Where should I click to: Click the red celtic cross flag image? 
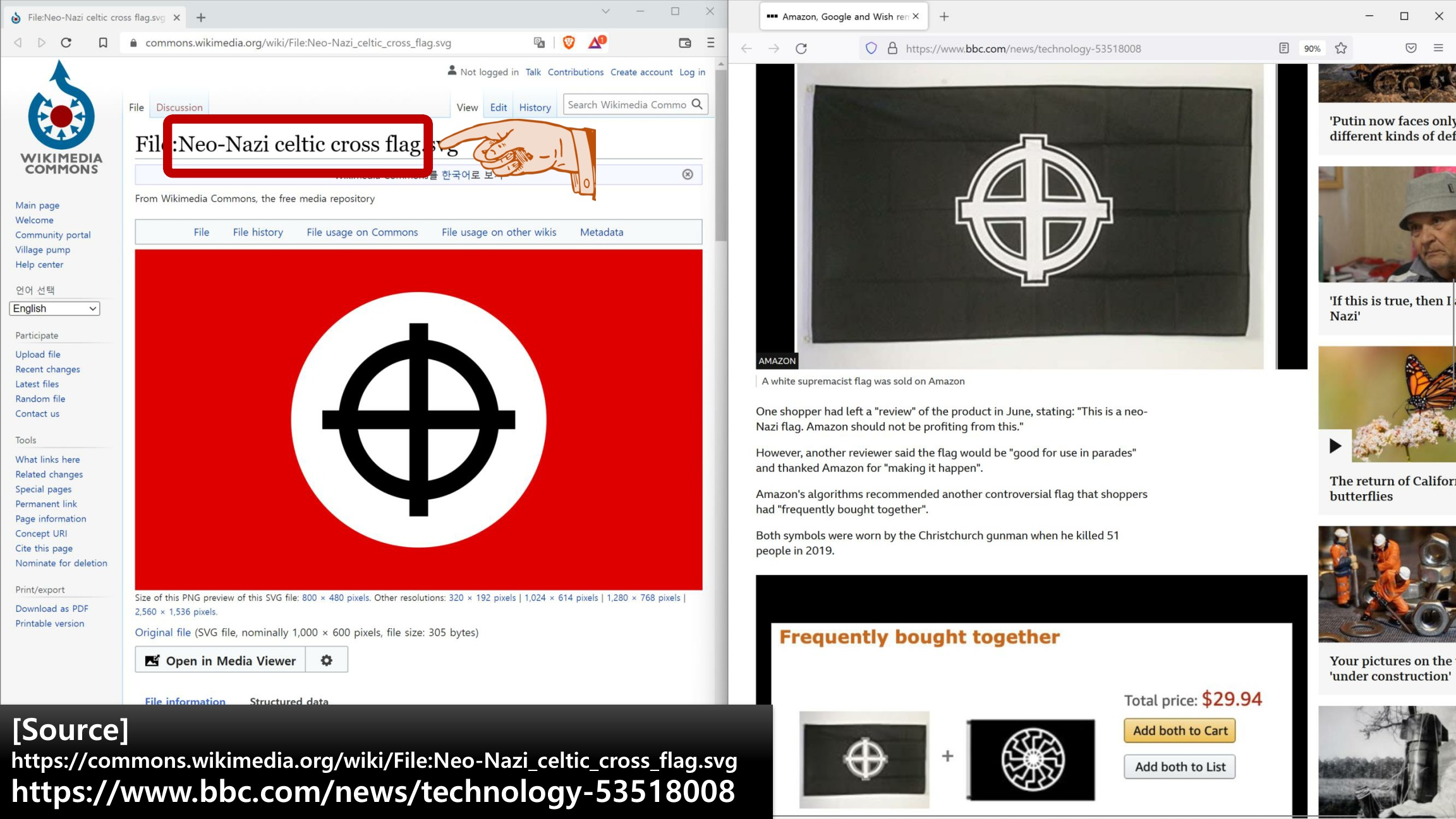(x=418, y=420)
